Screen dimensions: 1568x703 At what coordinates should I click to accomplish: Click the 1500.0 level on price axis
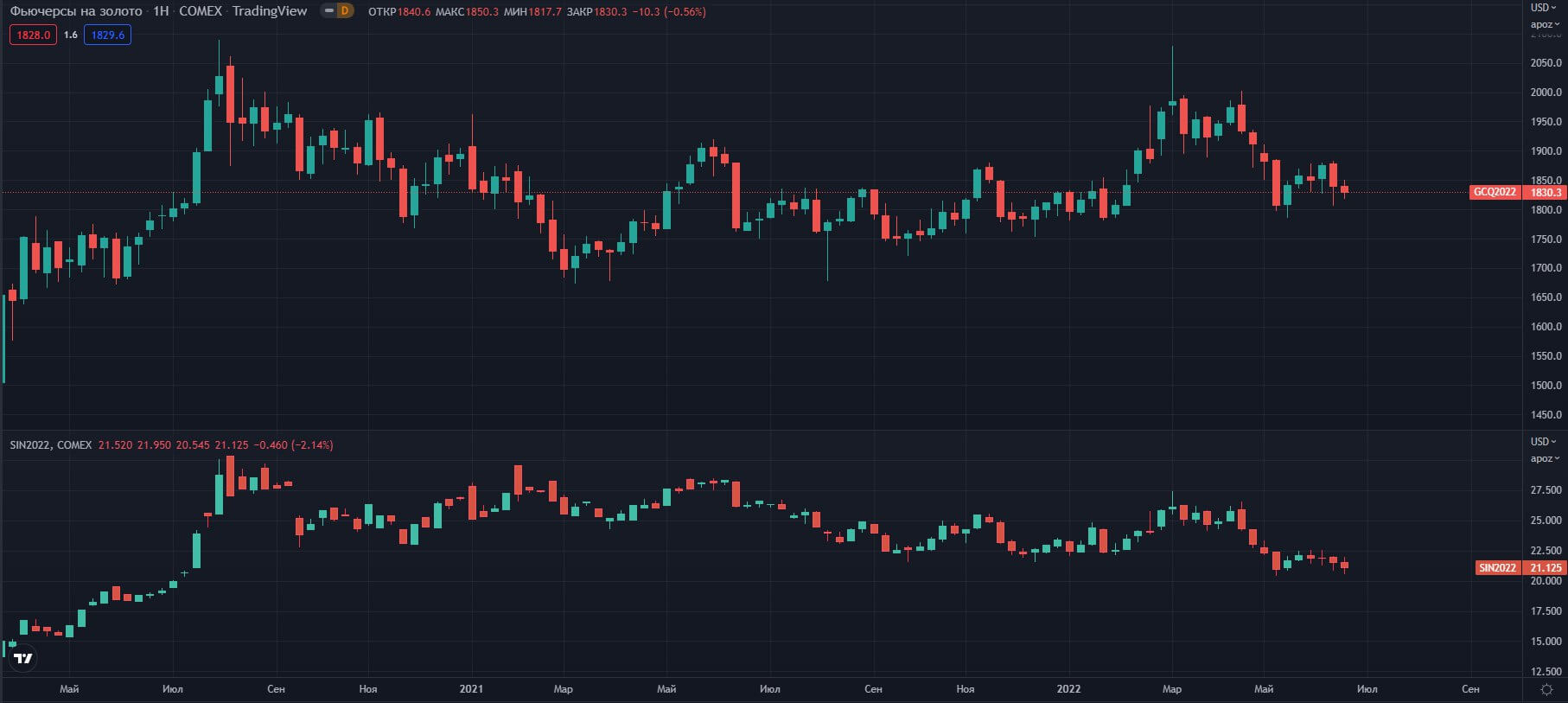tap(1546, 386)
